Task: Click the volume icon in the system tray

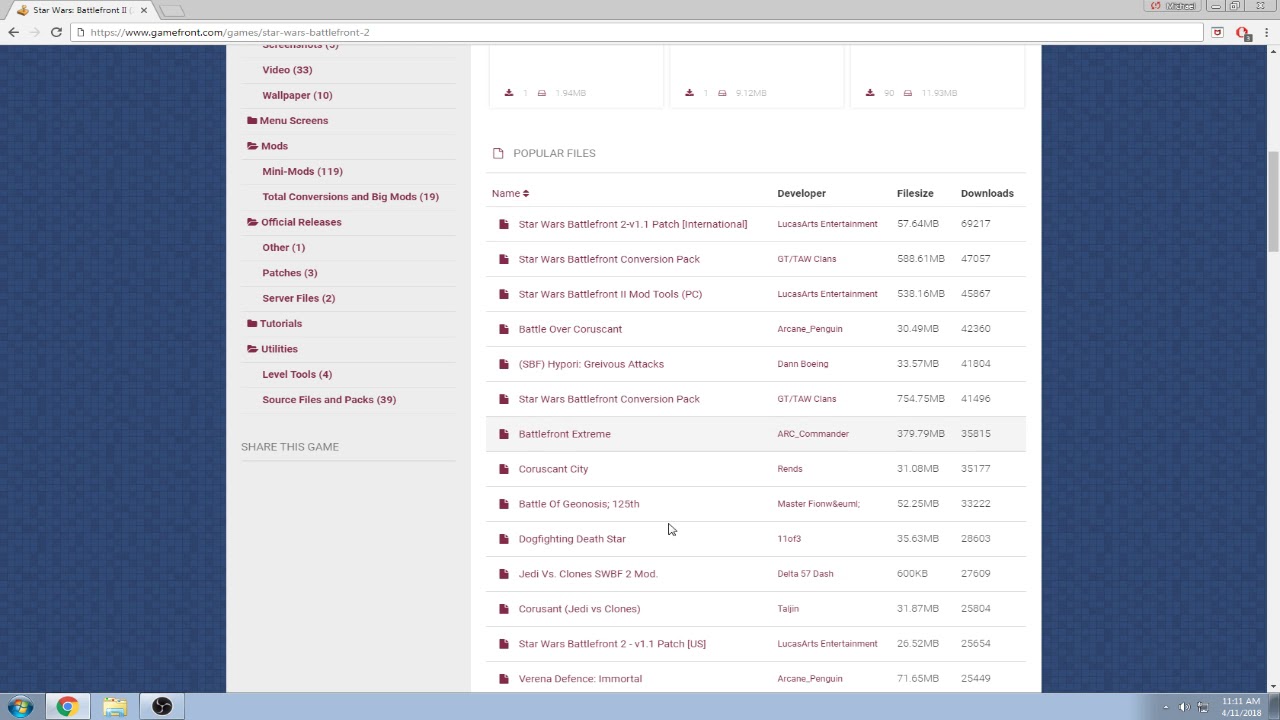Action: pos(1184,707)
